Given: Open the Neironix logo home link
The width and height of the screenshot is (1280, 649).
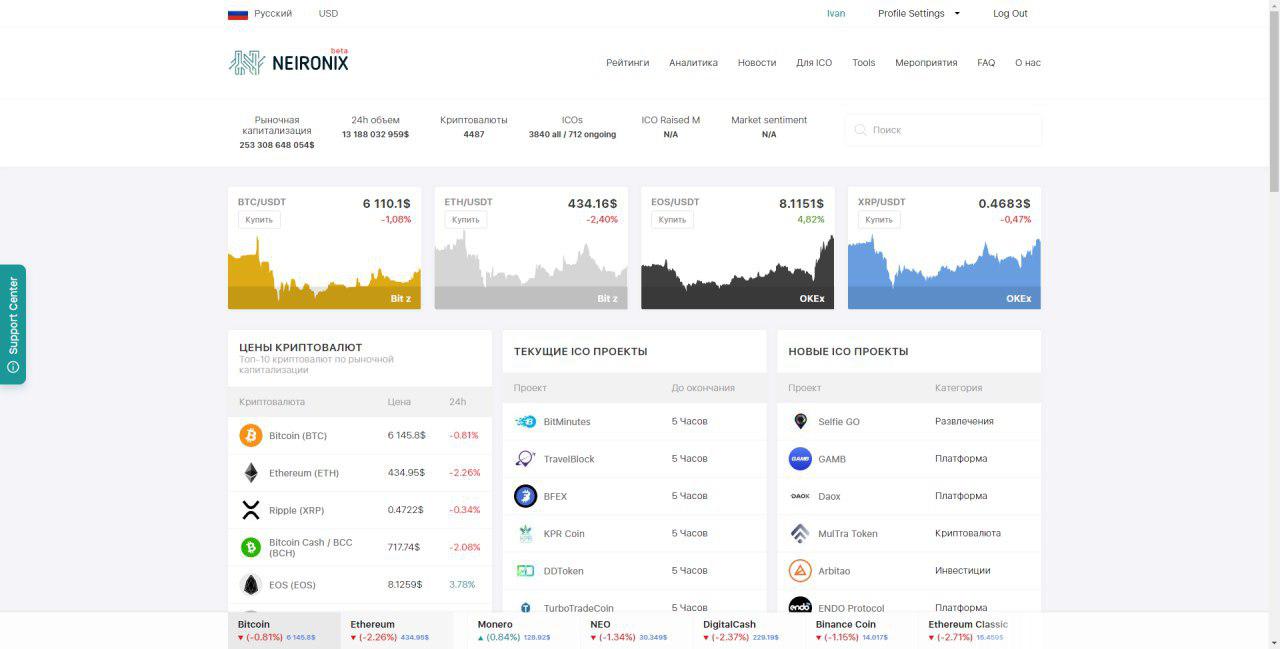Looking at the screenshot, I should point(288,62).
